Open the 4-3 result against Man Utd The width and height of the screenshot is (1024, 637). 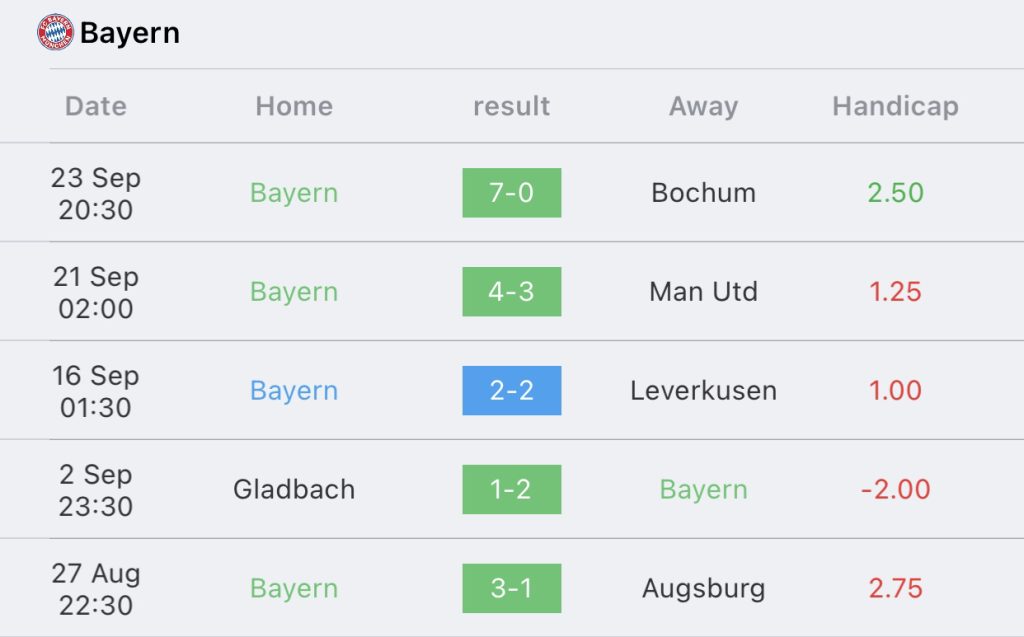click(x=511, y=292)
